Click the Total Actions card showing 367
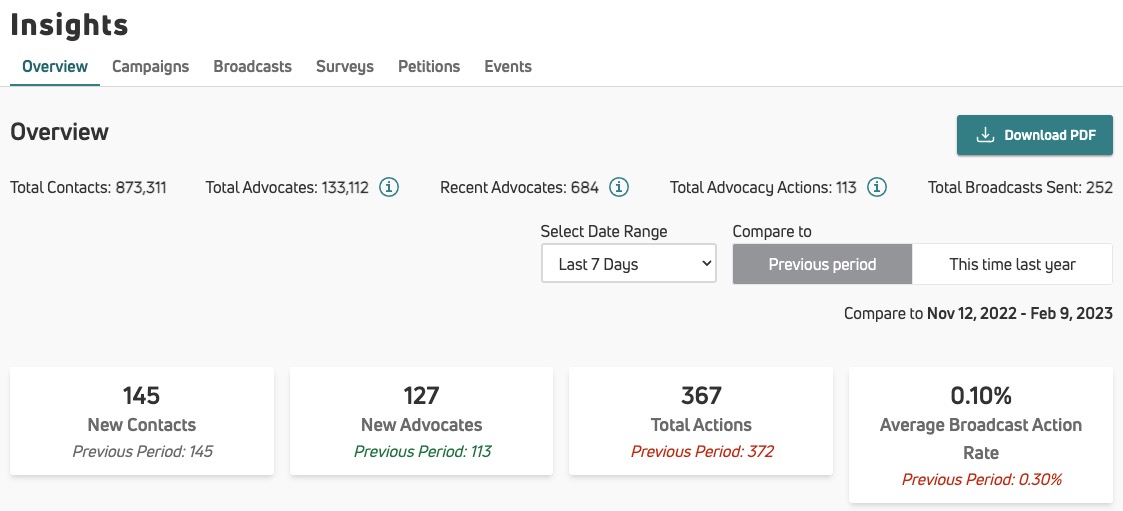 click(x=701, y=421)
